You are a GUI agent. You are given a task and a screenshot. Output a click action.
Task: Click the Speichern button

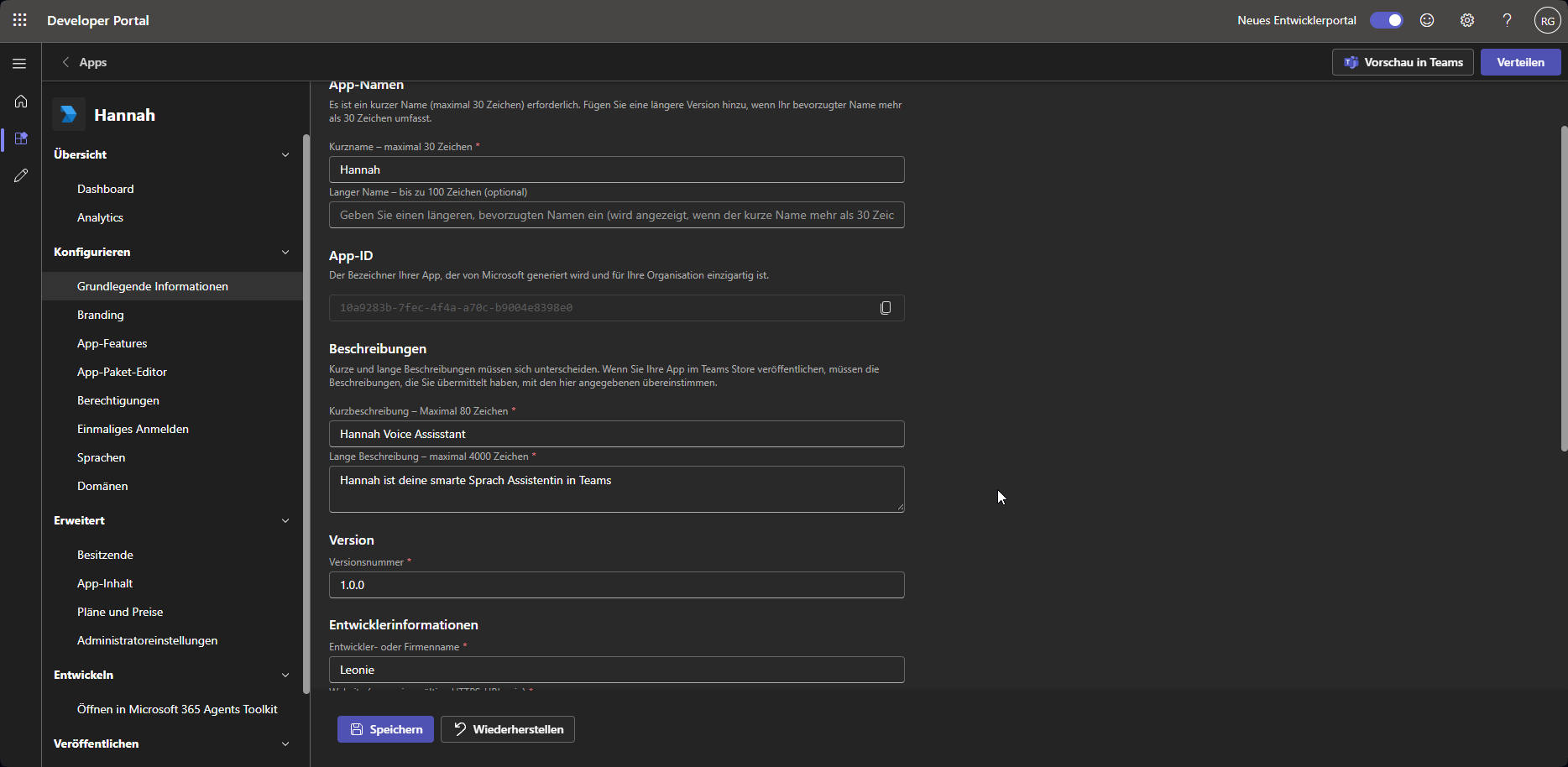[x=385, y=729]
